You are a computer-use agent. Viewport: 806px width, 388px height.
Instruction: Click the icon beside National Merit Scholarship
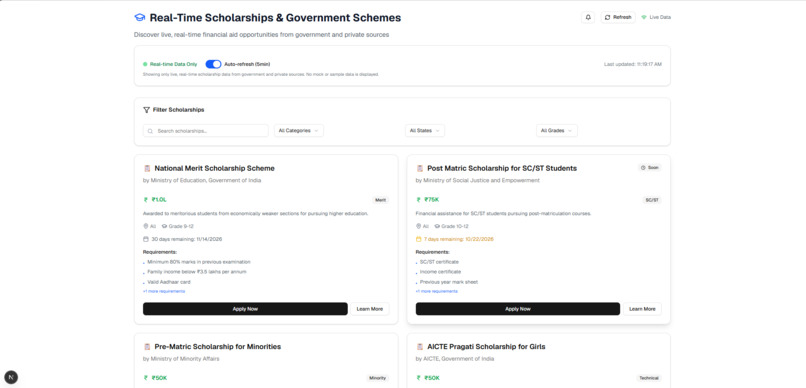pyautogui.click(x=147, y=168)
